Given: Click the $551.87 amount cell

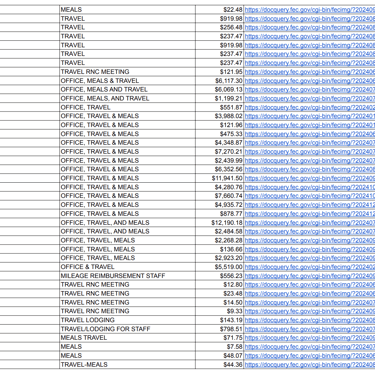Looking at the screenshot, I should click(x=220, y=107).
